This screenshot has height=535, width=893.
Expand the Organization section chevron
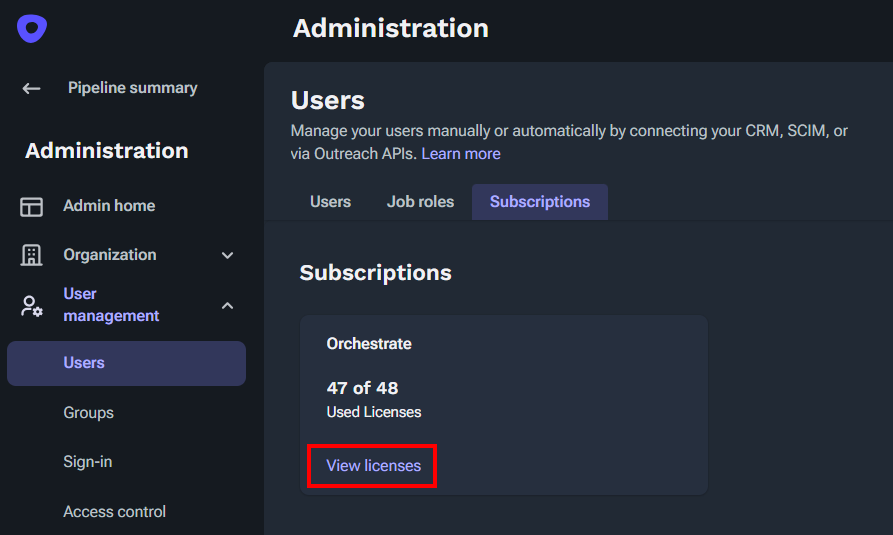point(227,255)
